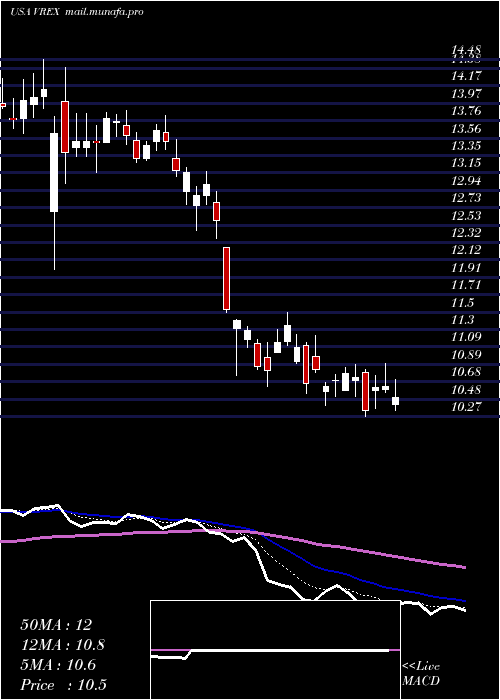Click the tall white candle spanning 12.5 to 13.5

(54, 172)
